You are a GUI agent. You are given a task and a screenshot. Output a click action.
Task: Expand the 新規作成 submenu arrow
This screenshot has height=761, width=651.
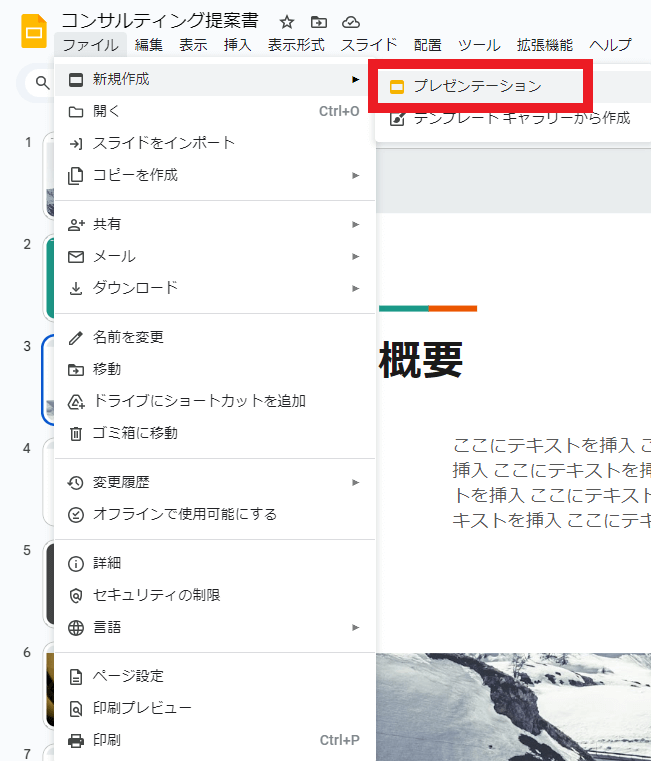pos(356,80)
